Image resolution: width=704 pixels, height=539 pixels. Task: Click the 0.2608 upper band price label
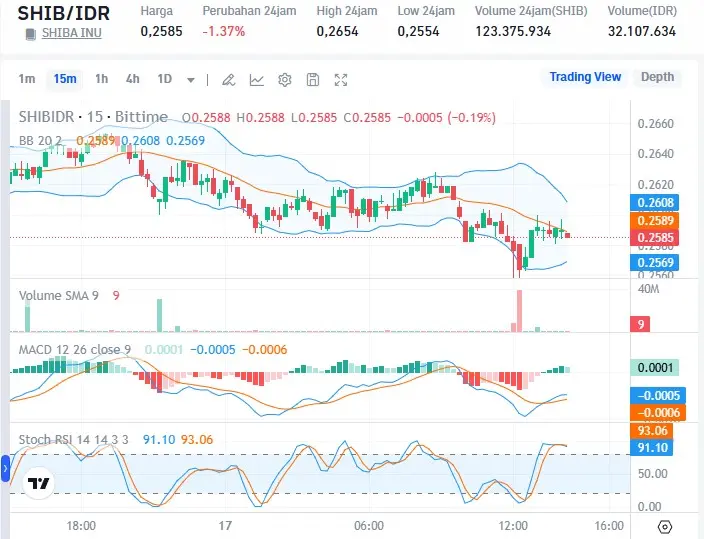(655, 203)
